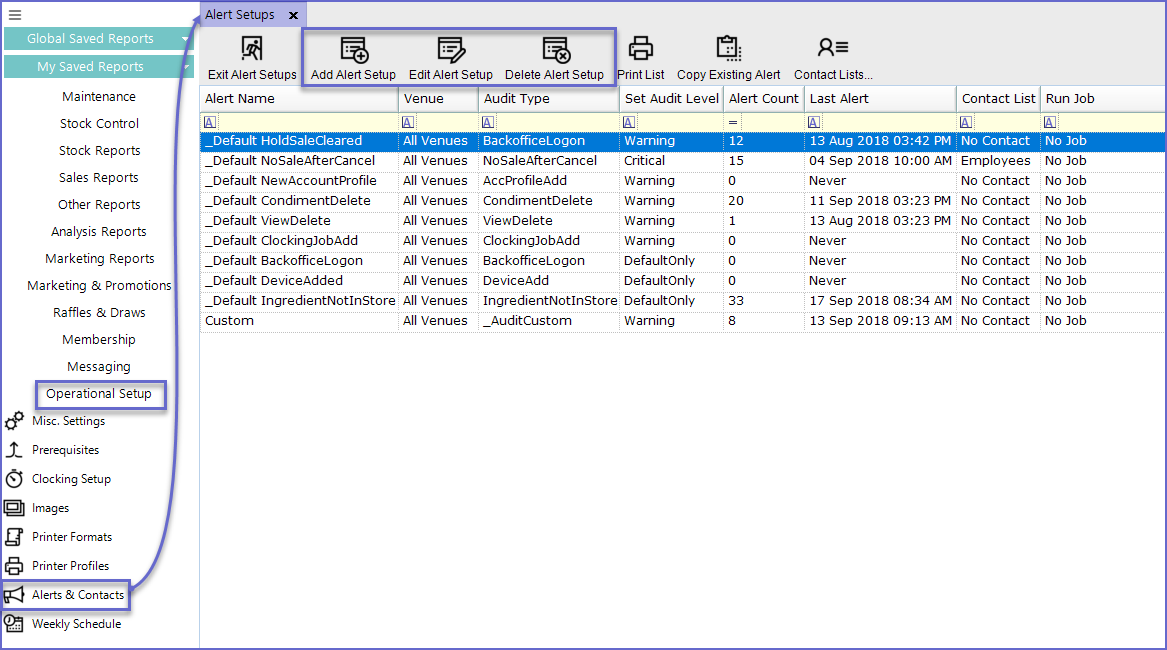Toggle the hamburger menu at top left

point(15,14)
